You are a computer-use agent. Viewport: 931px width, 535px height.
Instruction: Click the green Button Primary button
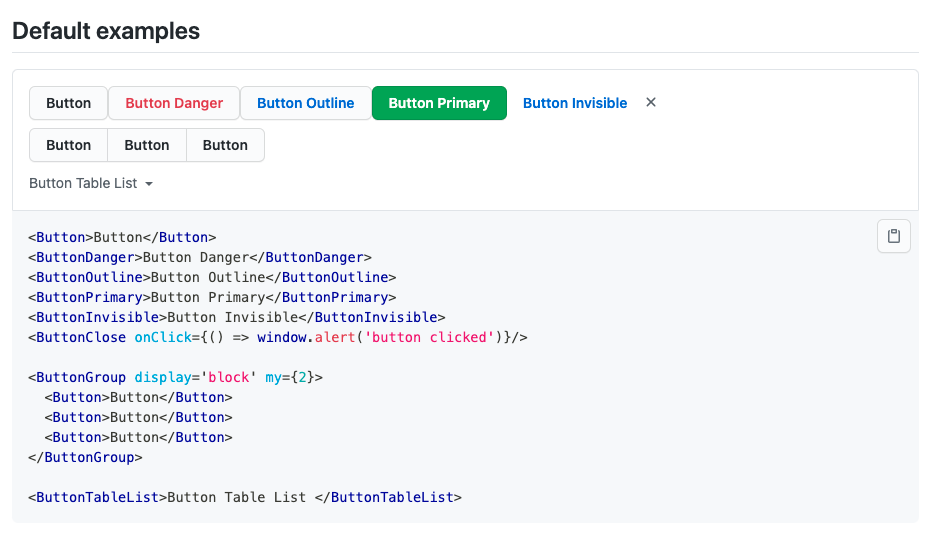(x=439, y=103)
